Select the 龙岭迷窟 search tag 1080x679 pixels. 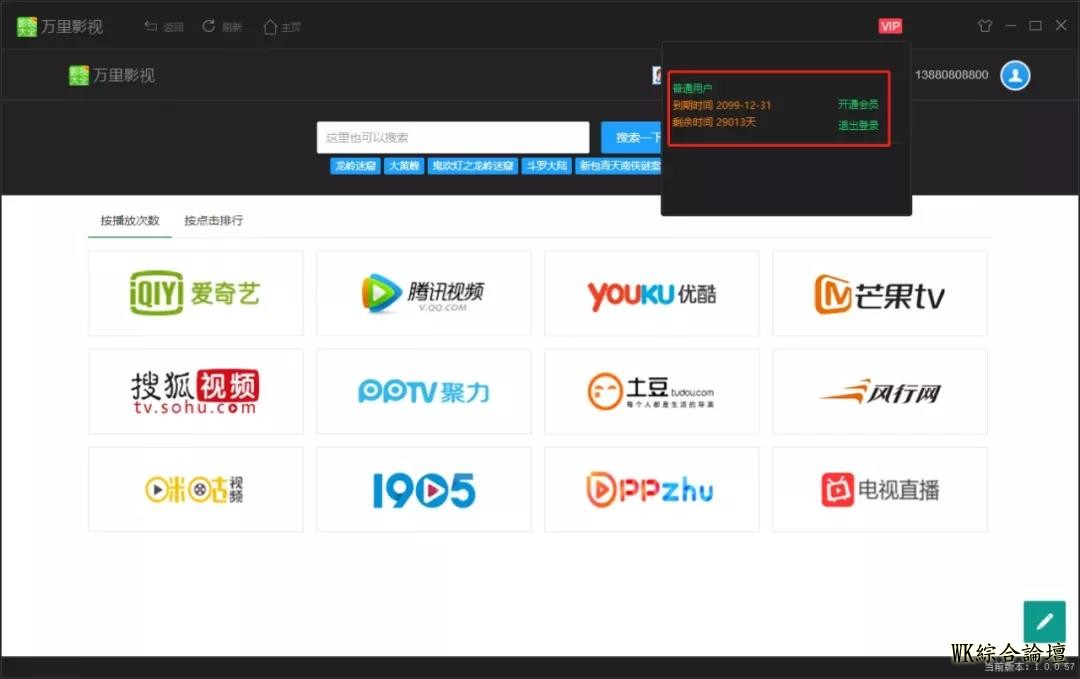(355, 166)
